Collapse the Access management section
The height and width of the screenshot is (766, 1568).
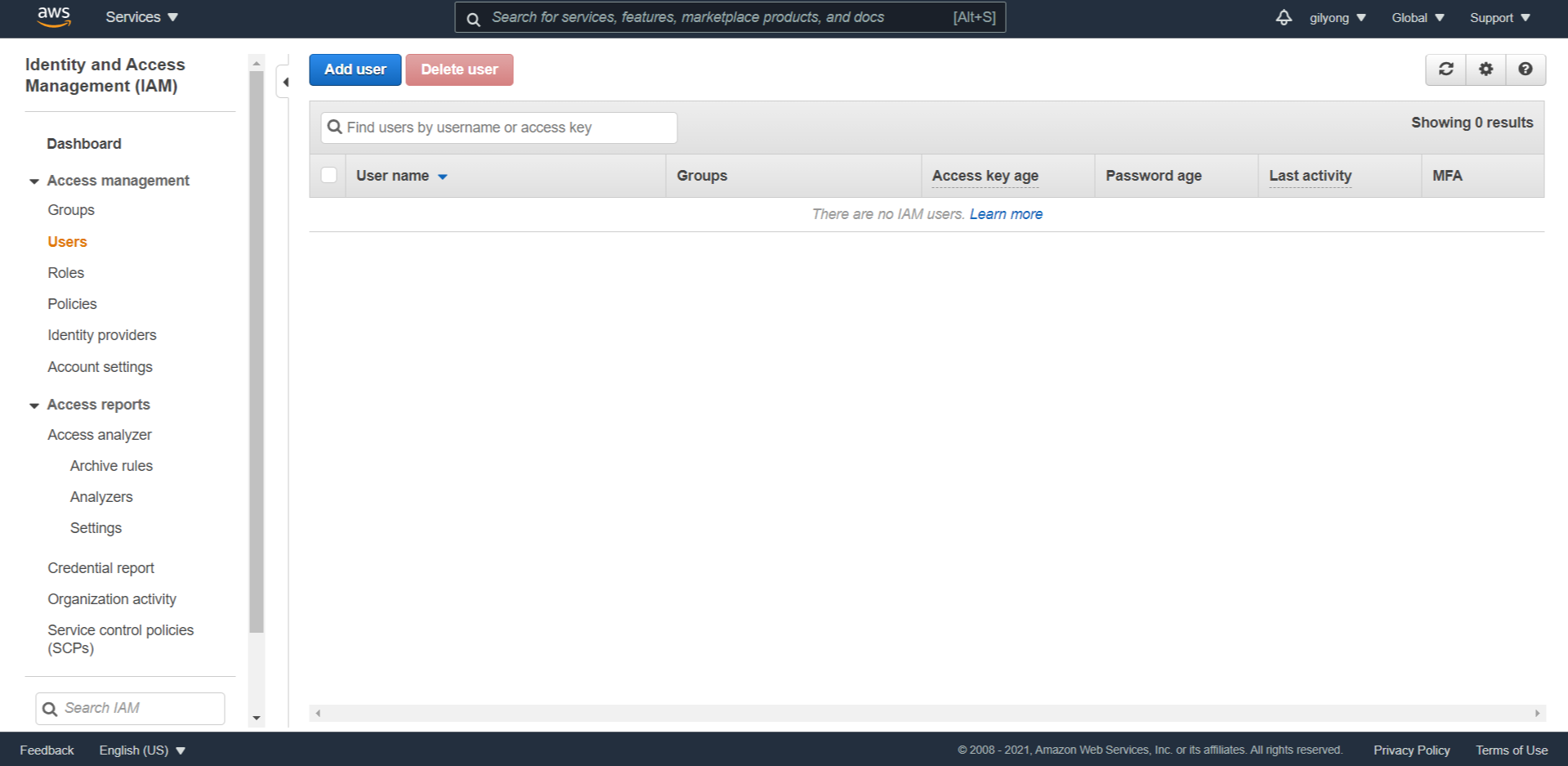[34, 181]
